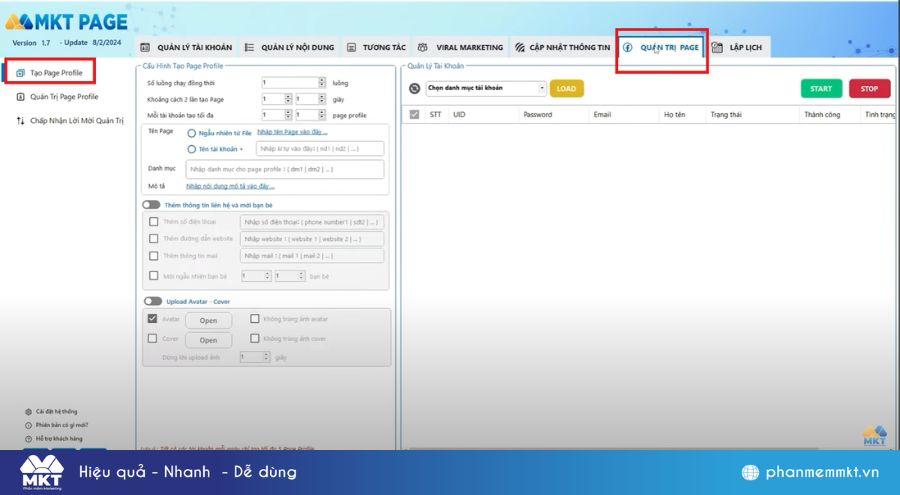Viewport: 900px width, 495px height.
Task: Adjust first Khoảng cách 2 lần tạo stepper
Action: 288,99
